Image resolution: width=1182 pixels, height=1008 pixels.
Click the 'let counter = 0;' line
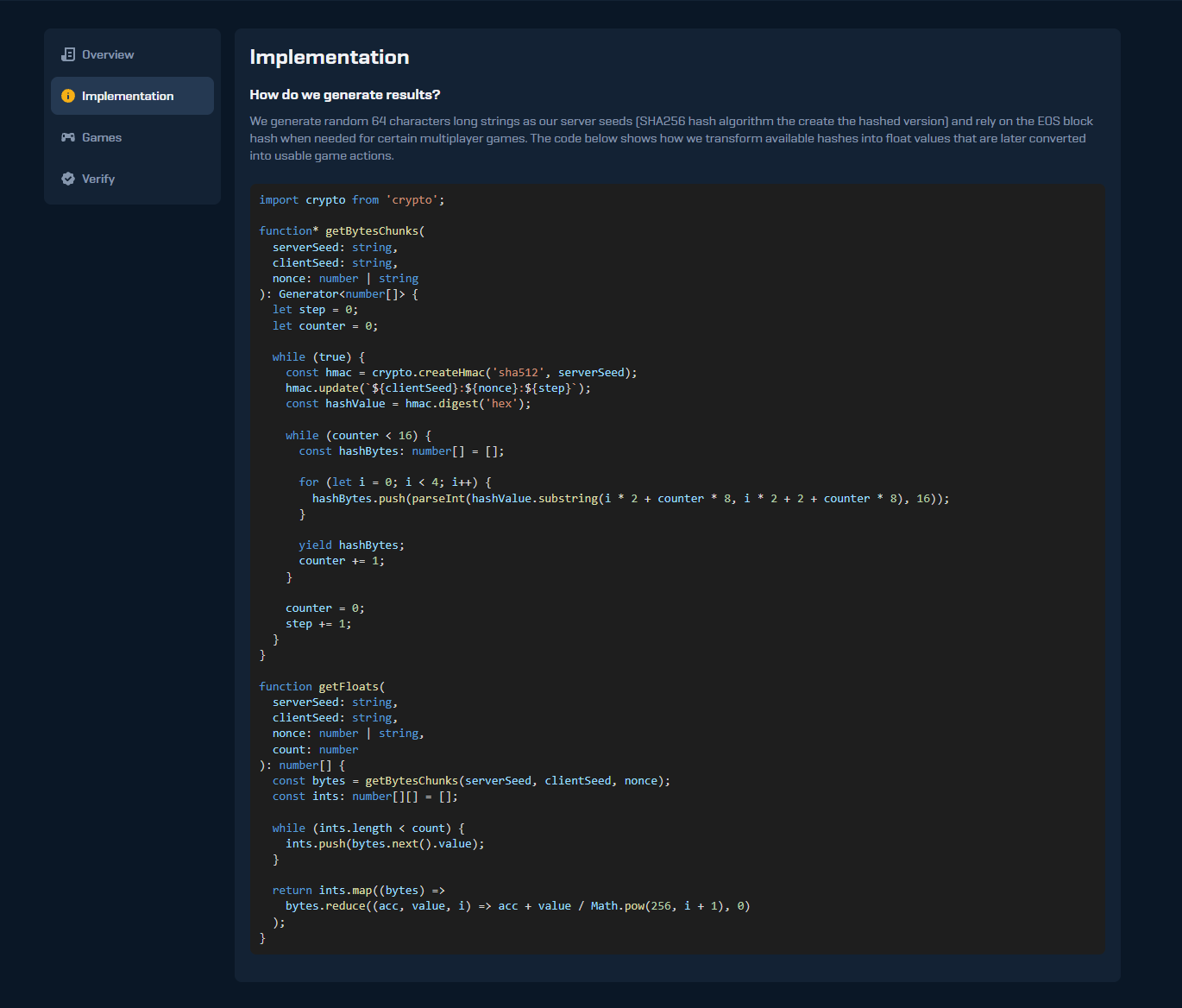point(325,326)
